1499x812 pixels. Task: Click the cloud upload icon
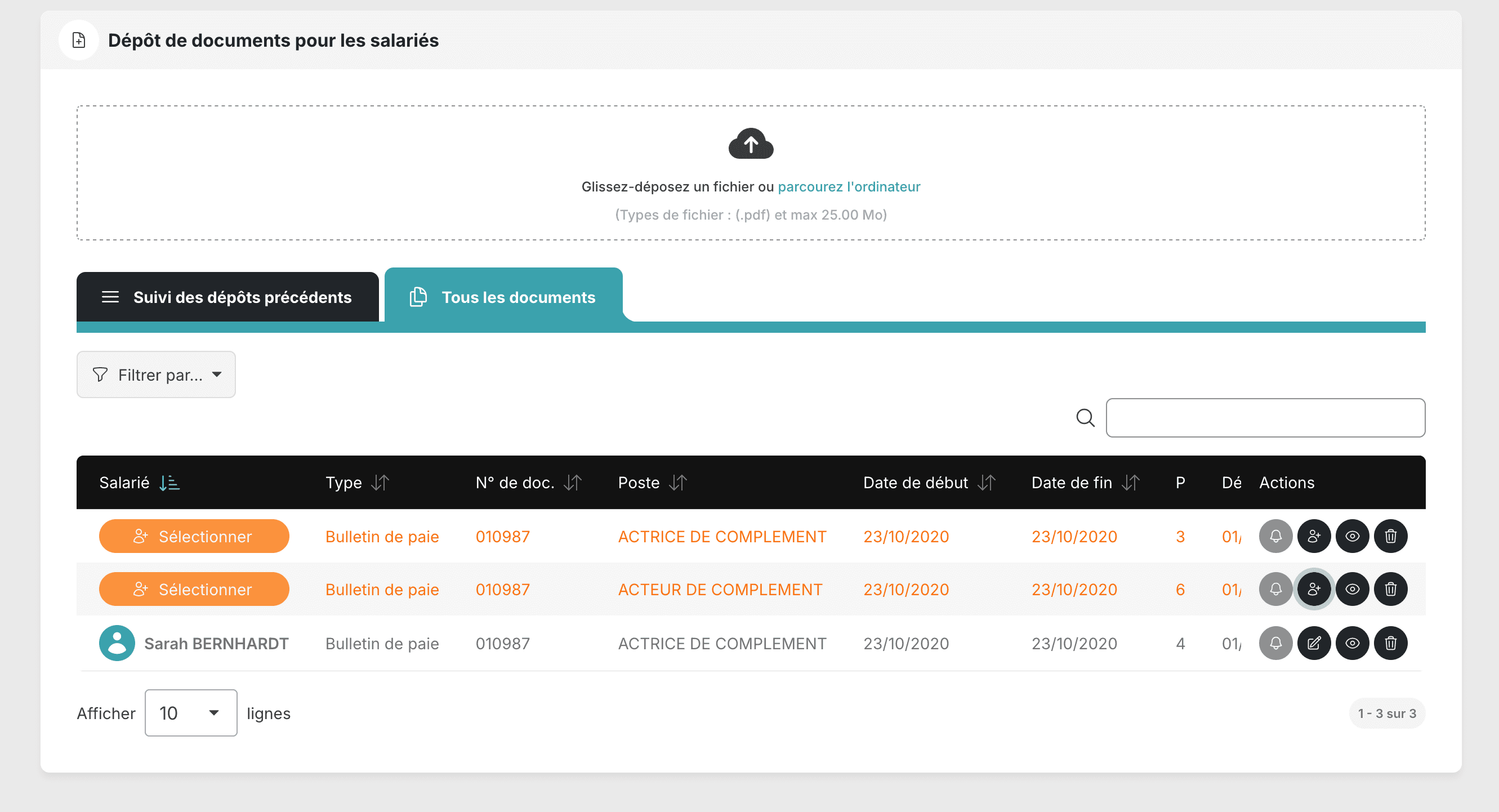tap(751, 143)
